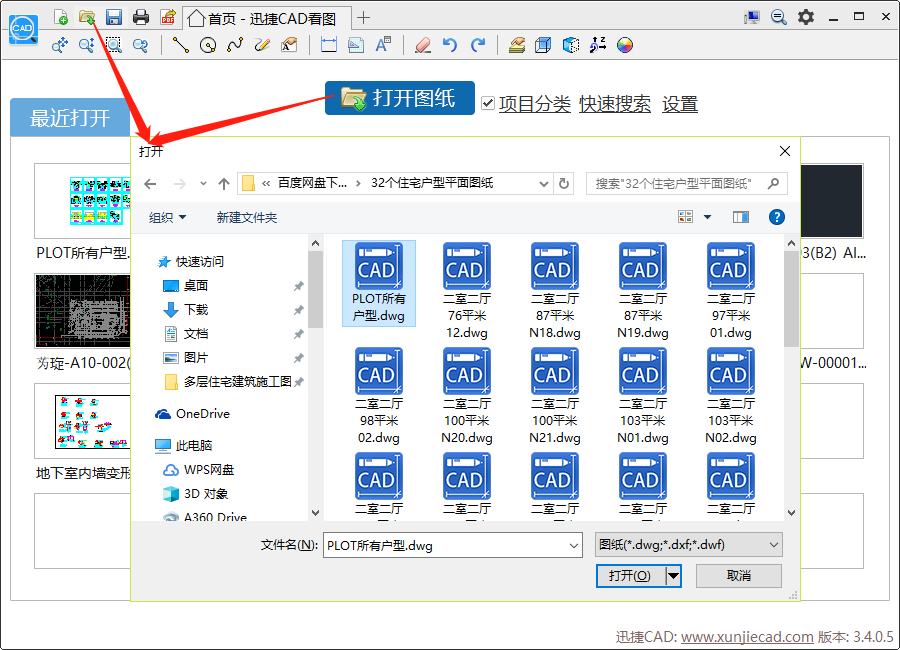Viewport: 900px width, 650px height.
Task: Go up one folder level
Action: pyautogui.click(x=224, y=184)
